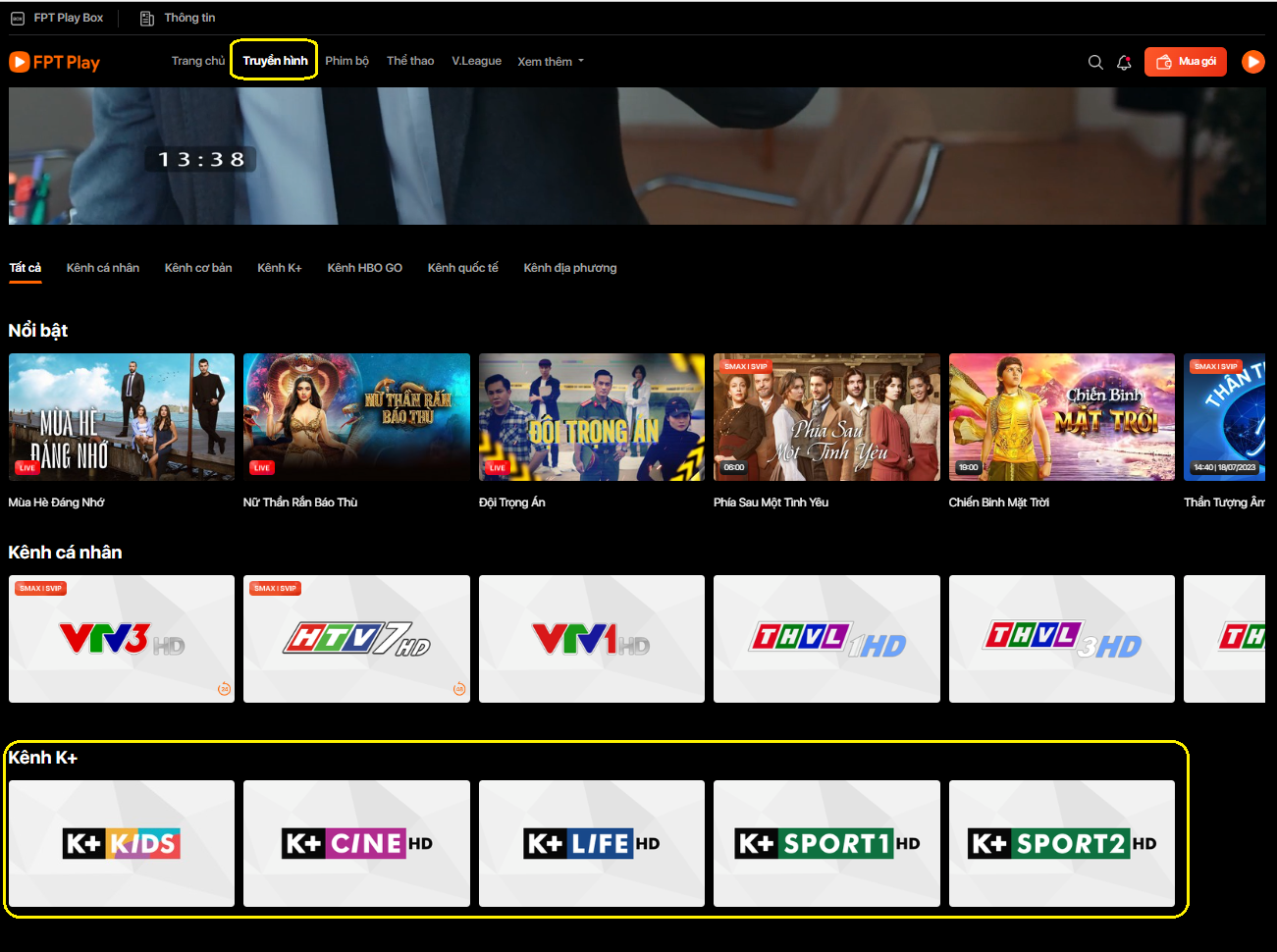The image size is (1277, 952).
Task: Open FPT Play Box link
Action: [68, 18]
